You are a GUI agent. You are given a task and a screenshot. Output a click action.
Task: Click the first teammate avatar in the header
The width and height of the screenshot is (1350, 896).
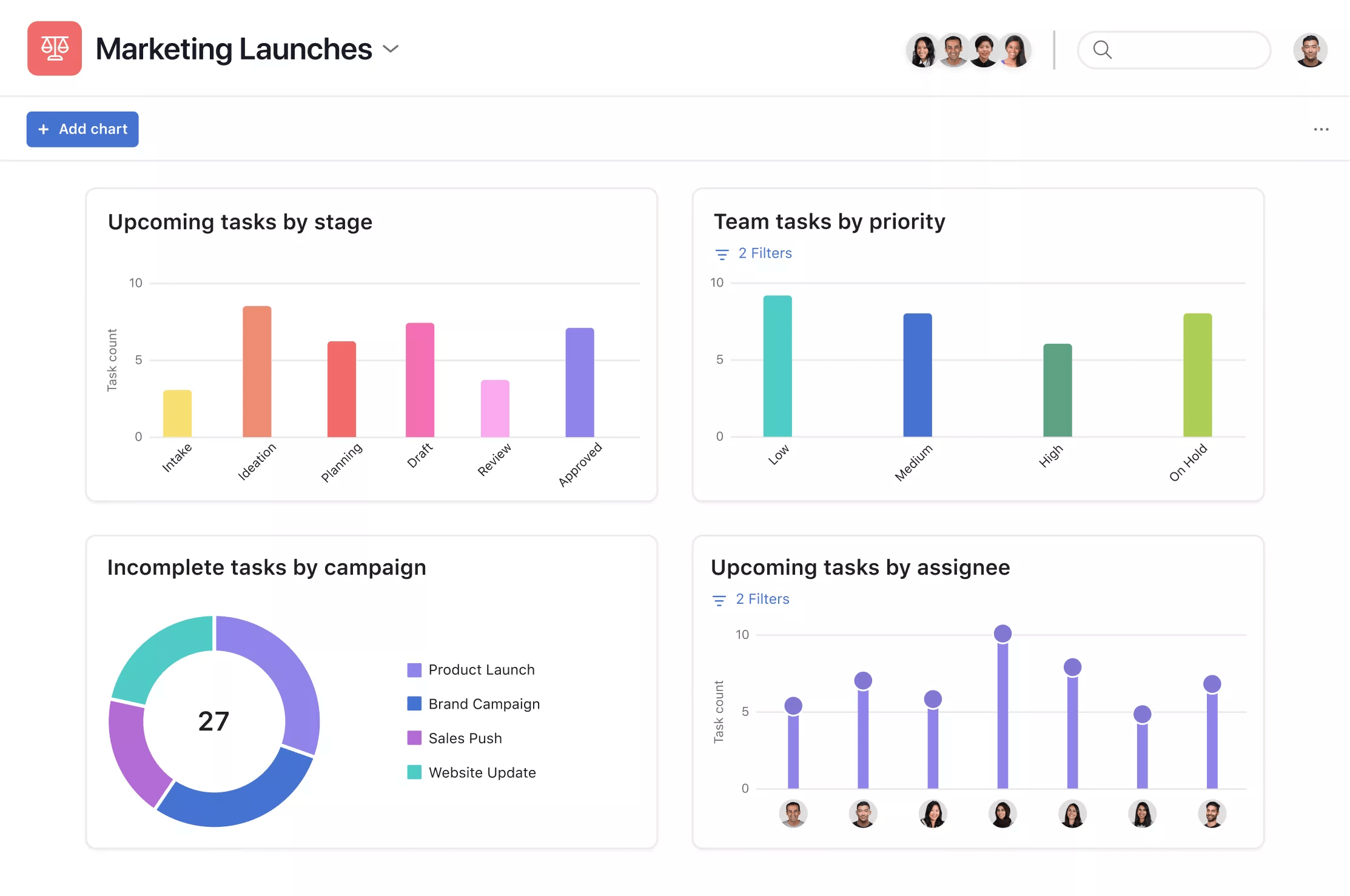(x=922, y=50)
